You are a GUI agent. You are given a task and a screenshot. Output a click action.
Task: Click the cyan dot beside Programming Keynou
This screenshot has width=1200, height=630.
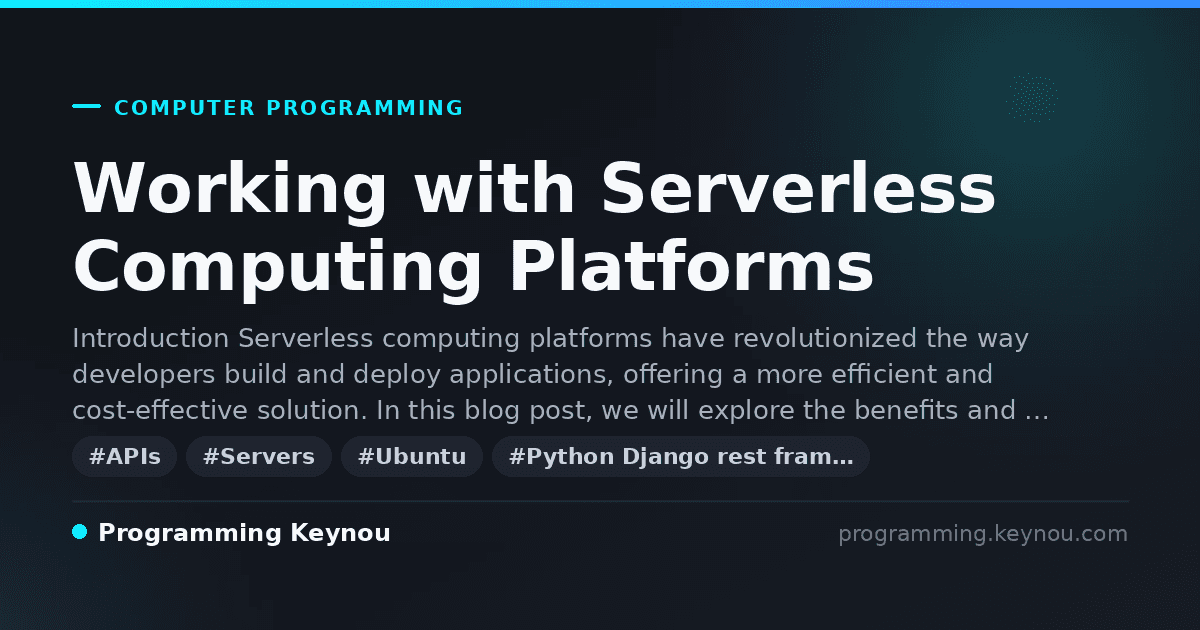point(80,532)
